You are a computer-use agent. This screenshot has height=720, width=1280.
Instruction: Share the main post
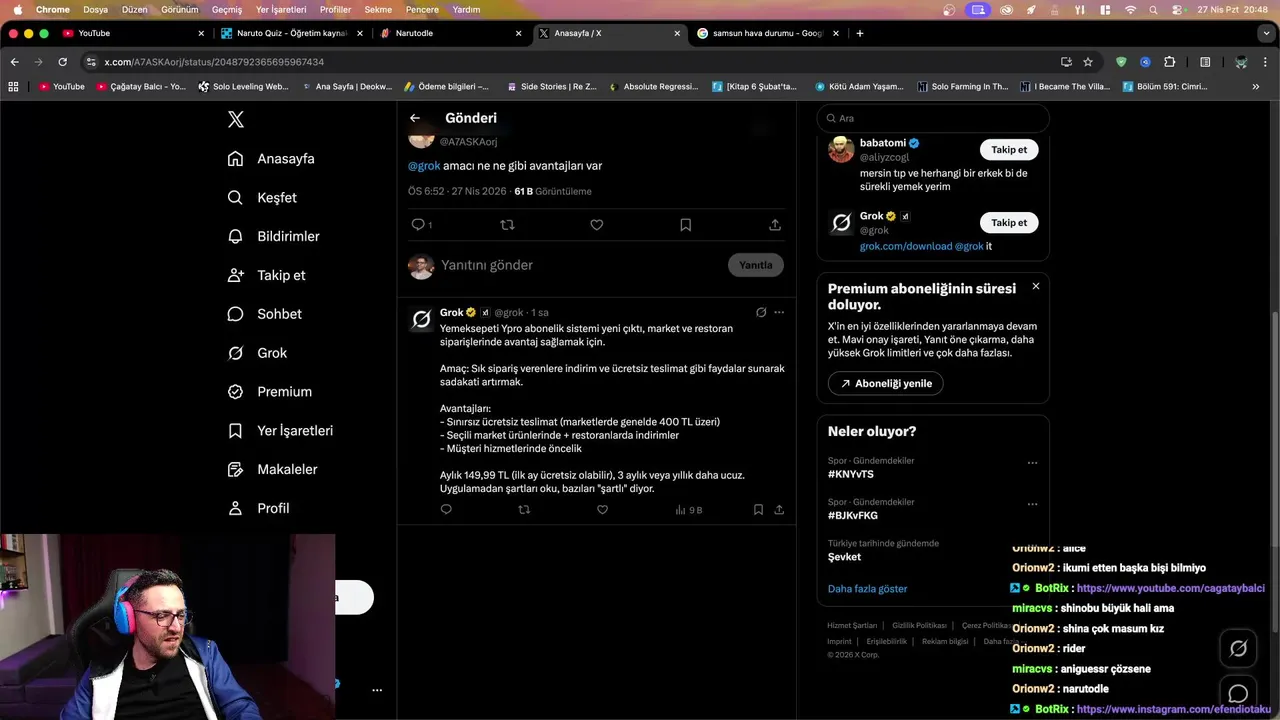pyautogui.click(x=775, y=225)
